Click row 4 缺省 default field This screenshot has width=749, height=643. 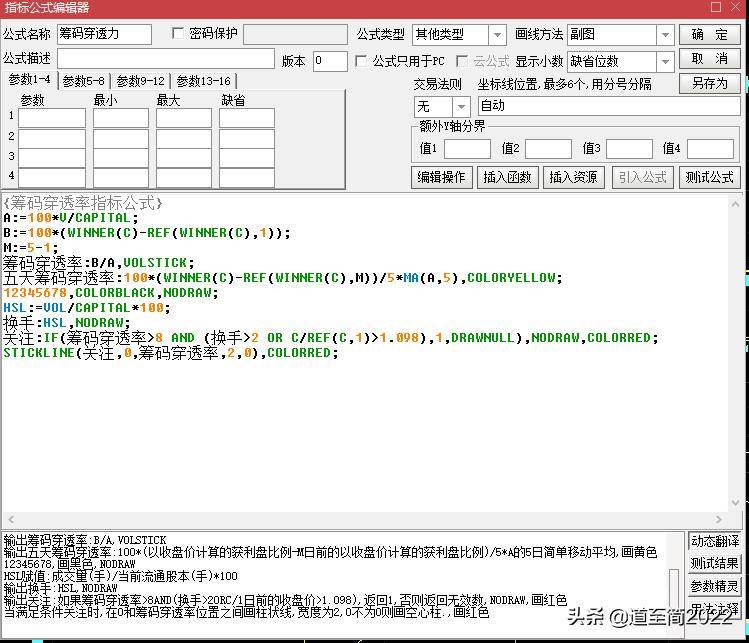(247, 178)
